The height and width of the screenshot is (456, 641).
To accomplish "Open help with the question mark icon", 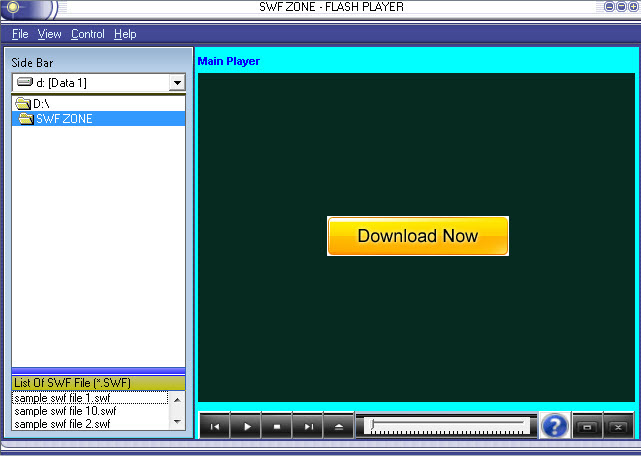I will point(555,426).
